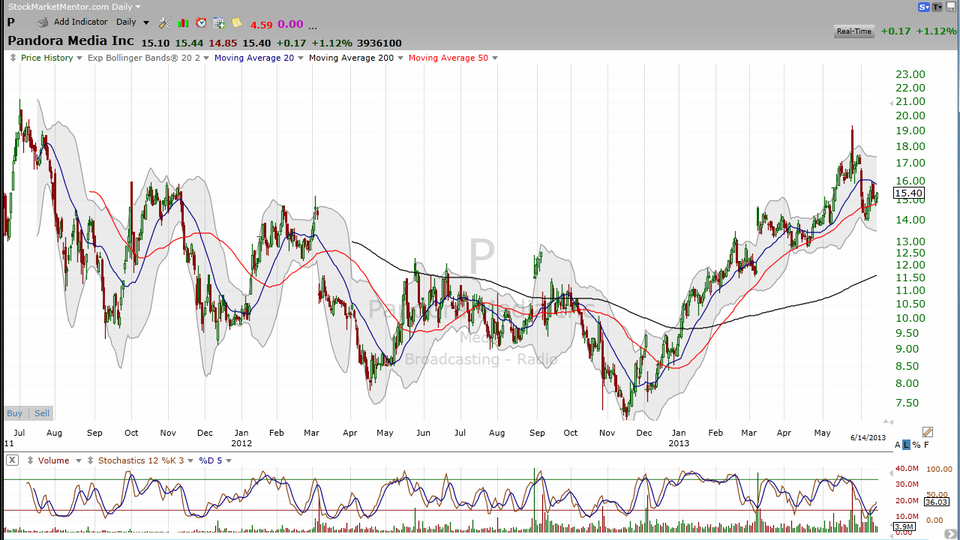Viewport: 960px width, 540px height.
Task: Expand the Price History dropdown
Action: pyautogui.click(x=79, y=58)
